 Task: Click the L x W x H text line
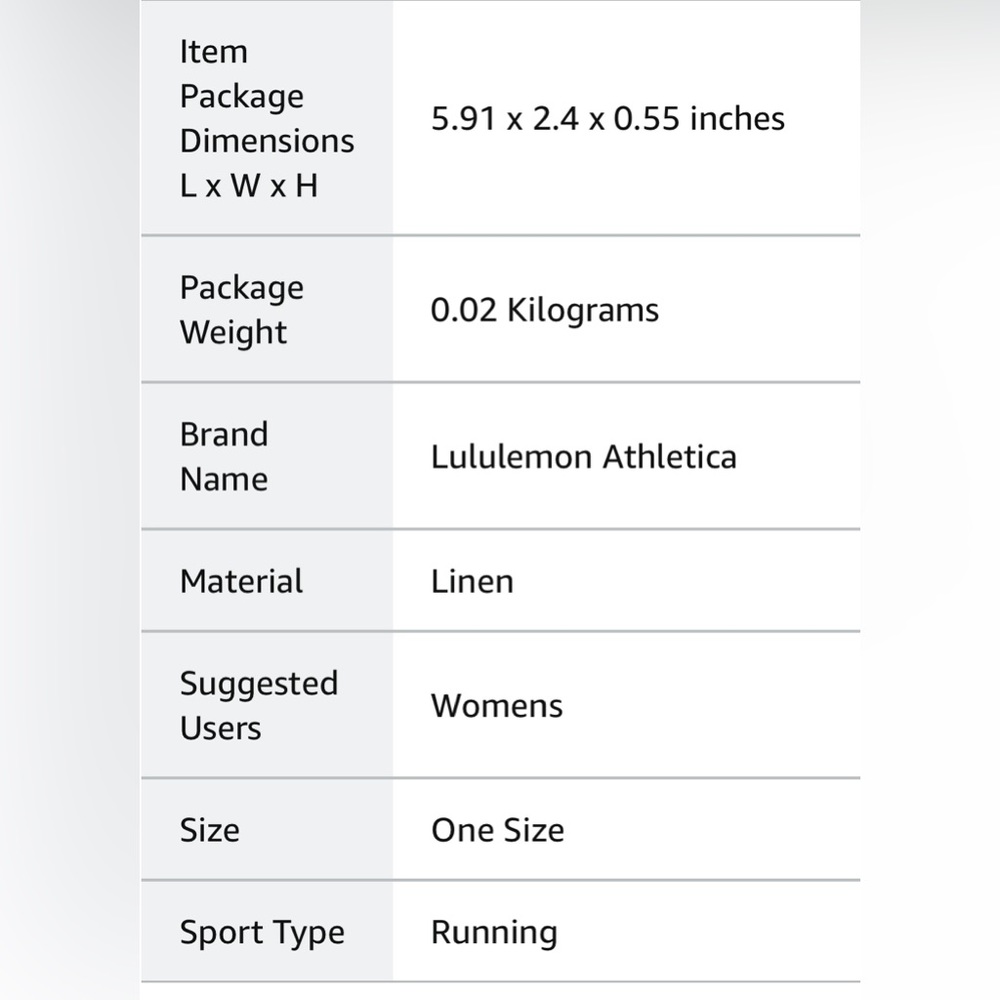click(249, 186)
